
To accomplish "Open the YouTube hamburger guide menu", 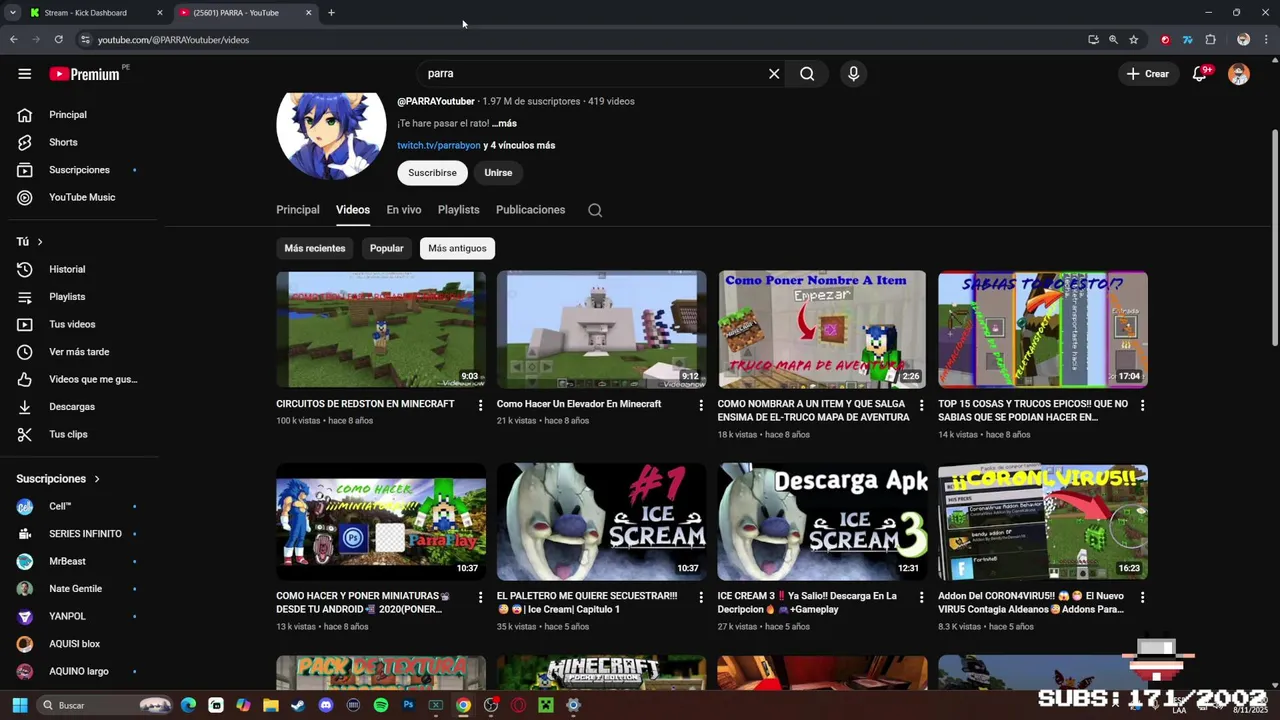I will [25, 74].
